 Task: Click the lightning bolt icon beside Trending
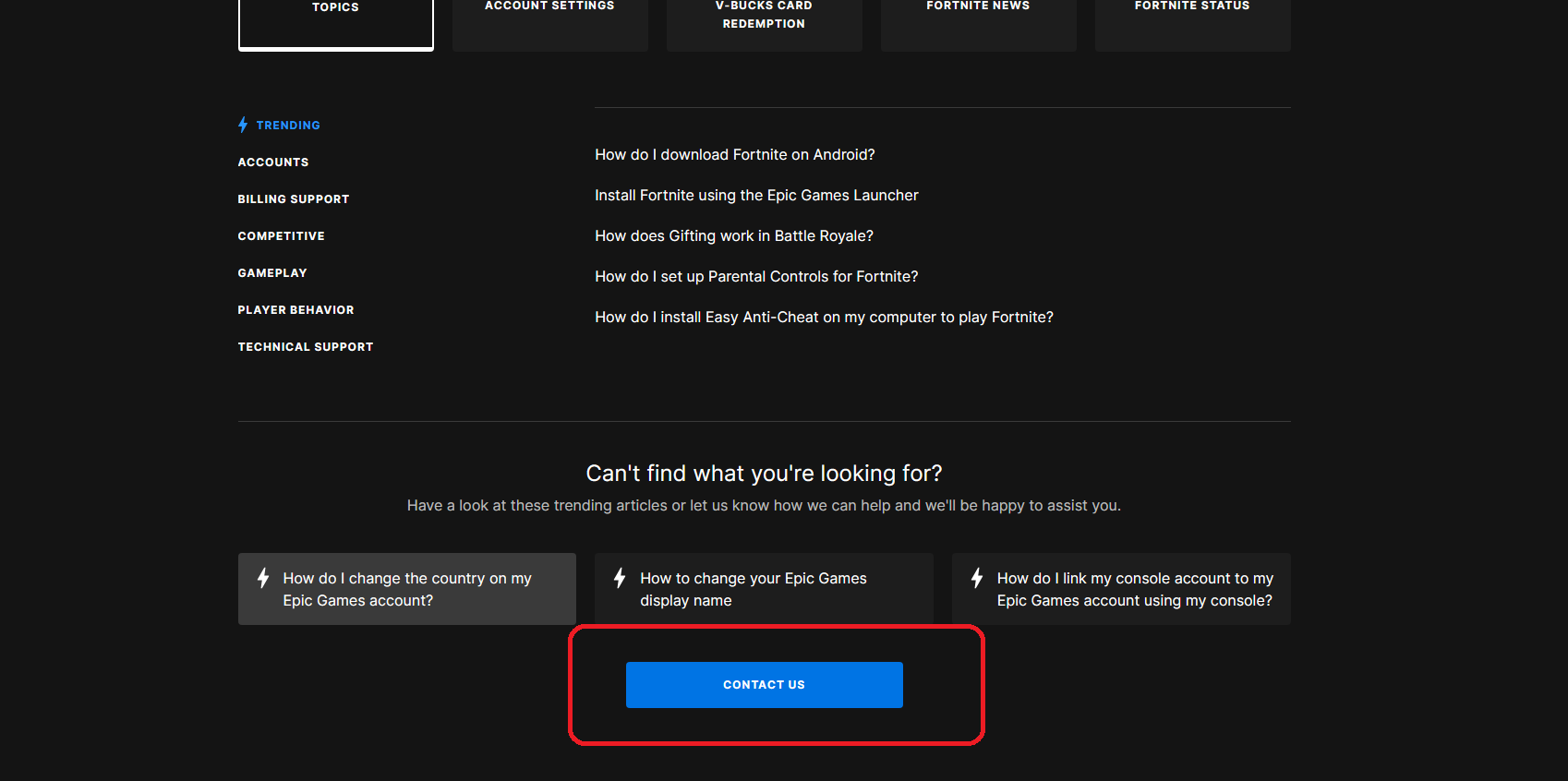coord(243,125)
